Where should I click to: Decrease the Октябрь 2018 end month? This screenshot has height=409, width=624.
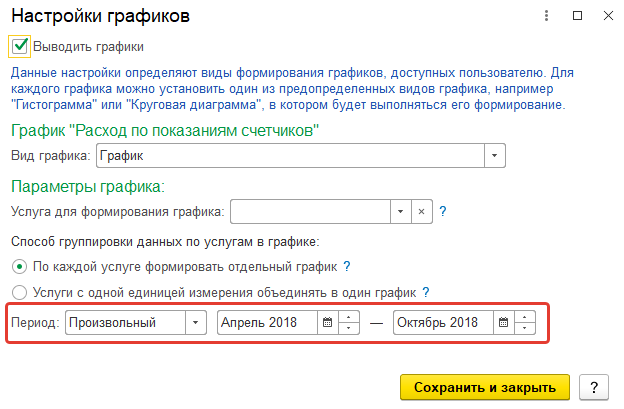pyautogui.click(x=525, y=328)
